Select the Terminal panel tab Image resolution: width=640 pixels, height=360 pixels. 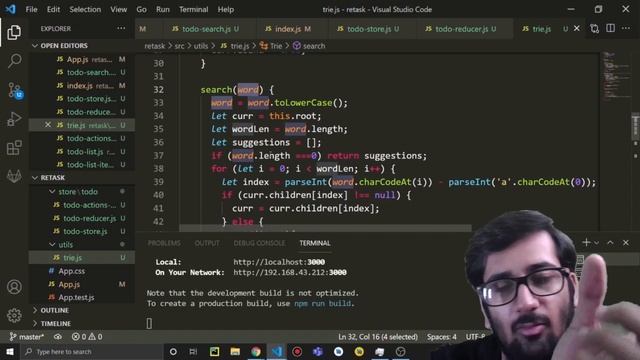[315, 243]
